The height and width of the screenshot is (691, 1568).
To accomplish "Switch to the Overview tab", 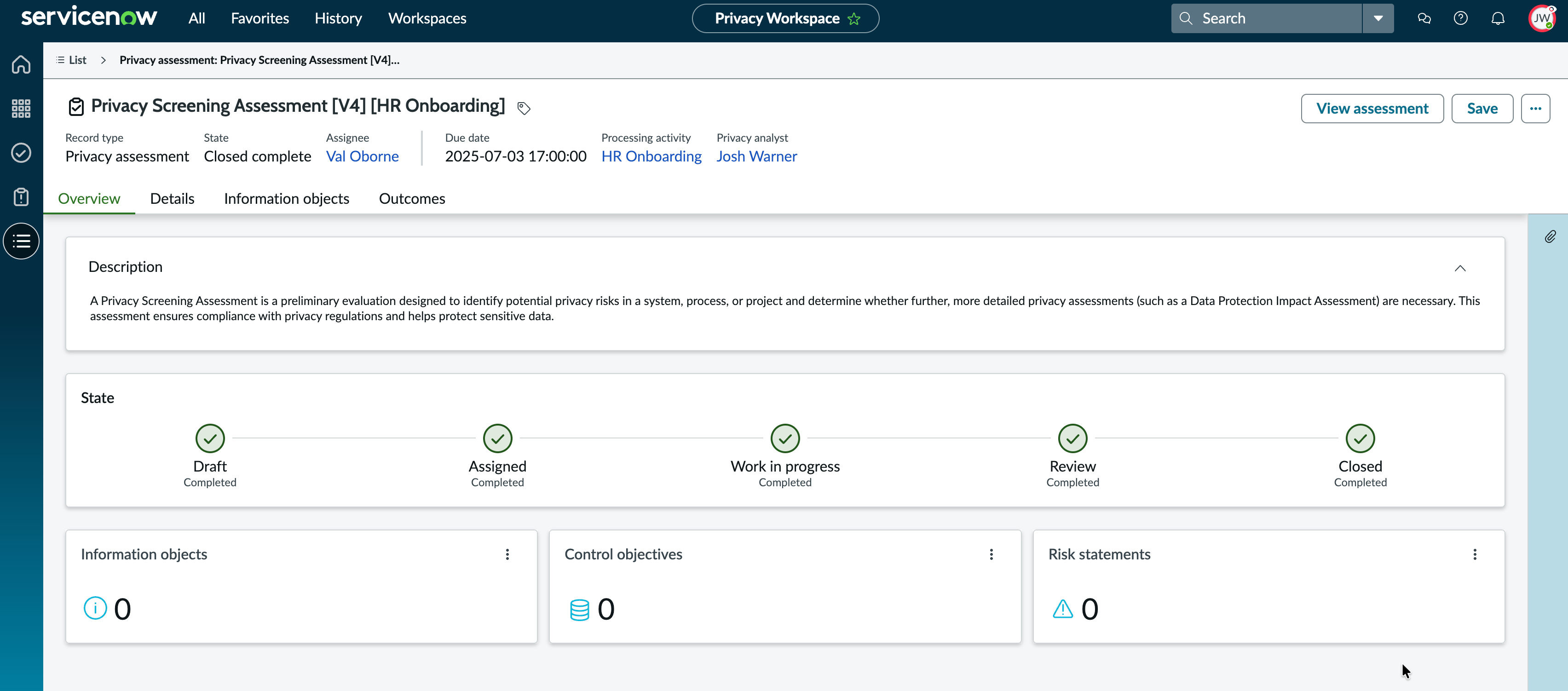I will tap(89, 198).
